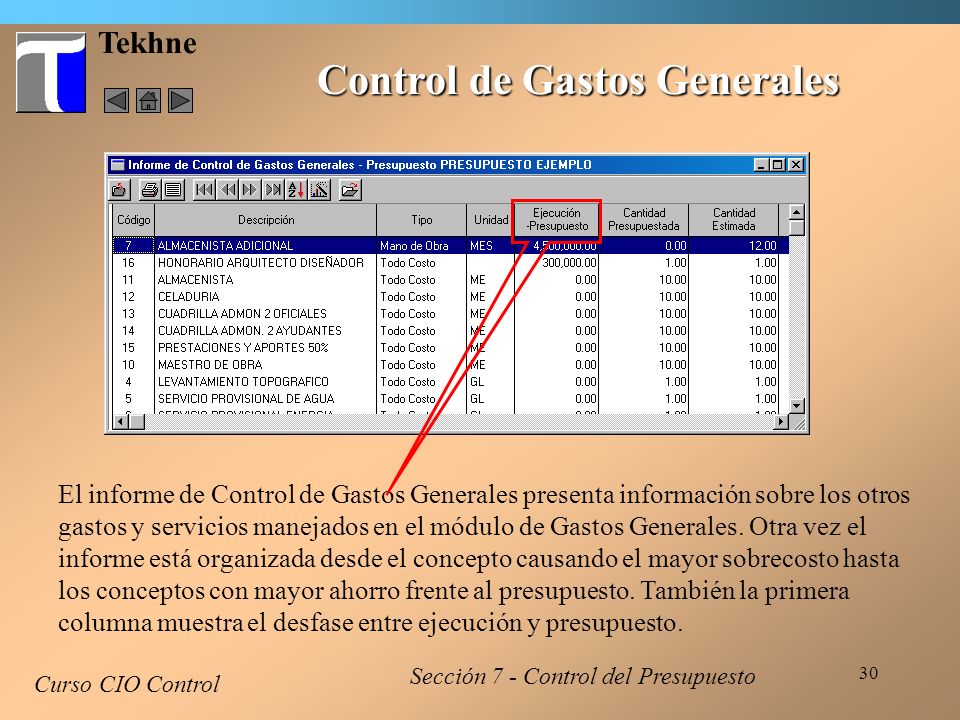Select the LEVANTAMIENTO TOPOGRAFICO row
This screenshot has width=960, height=720.
(451, 381)
